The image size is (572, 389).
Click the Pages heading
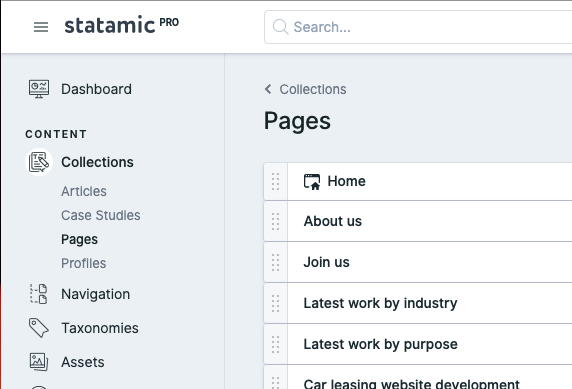click(x=297, y=122)
